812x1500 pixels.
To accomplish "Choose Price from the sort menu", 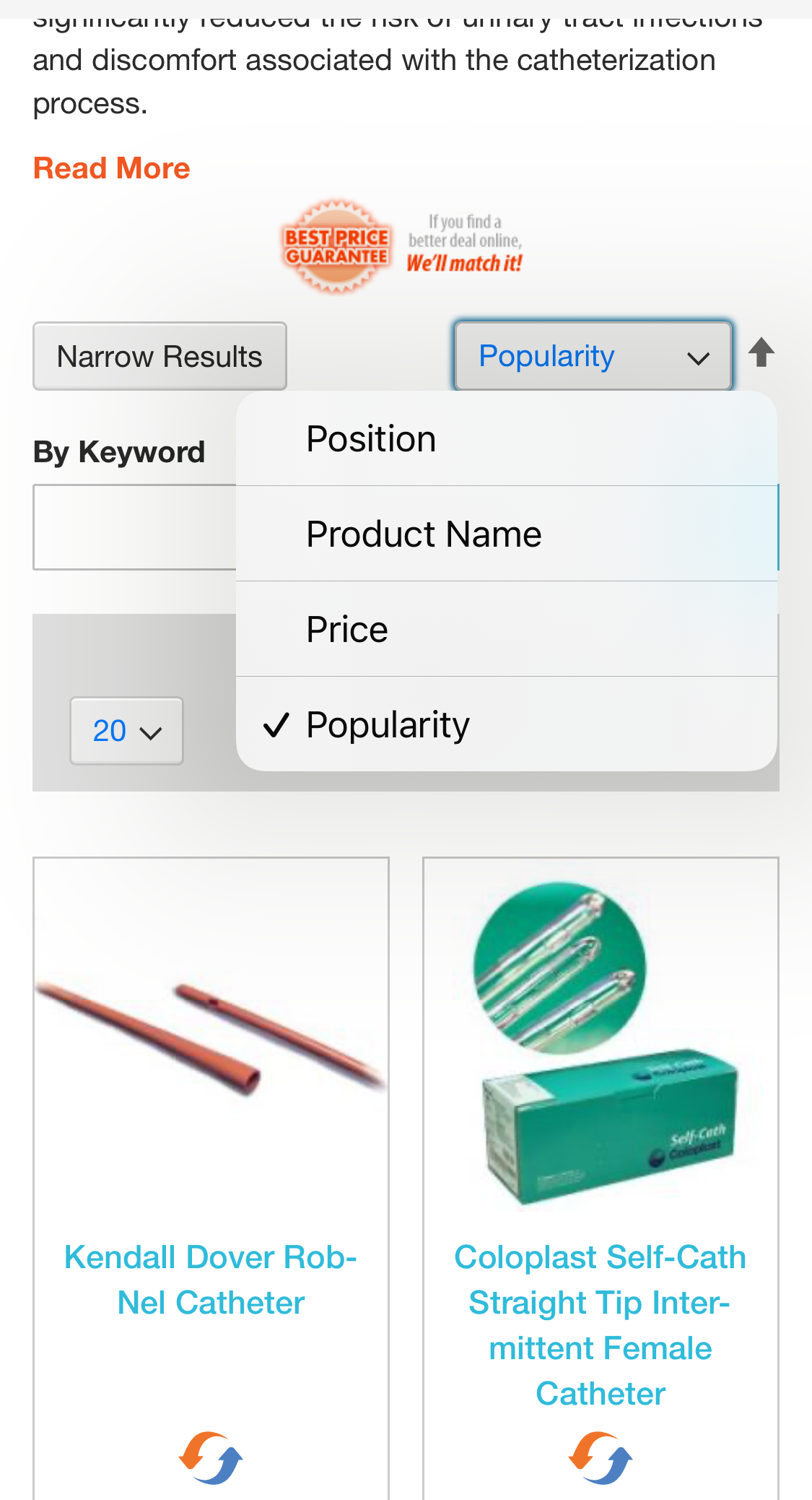I will pos(346,628).
